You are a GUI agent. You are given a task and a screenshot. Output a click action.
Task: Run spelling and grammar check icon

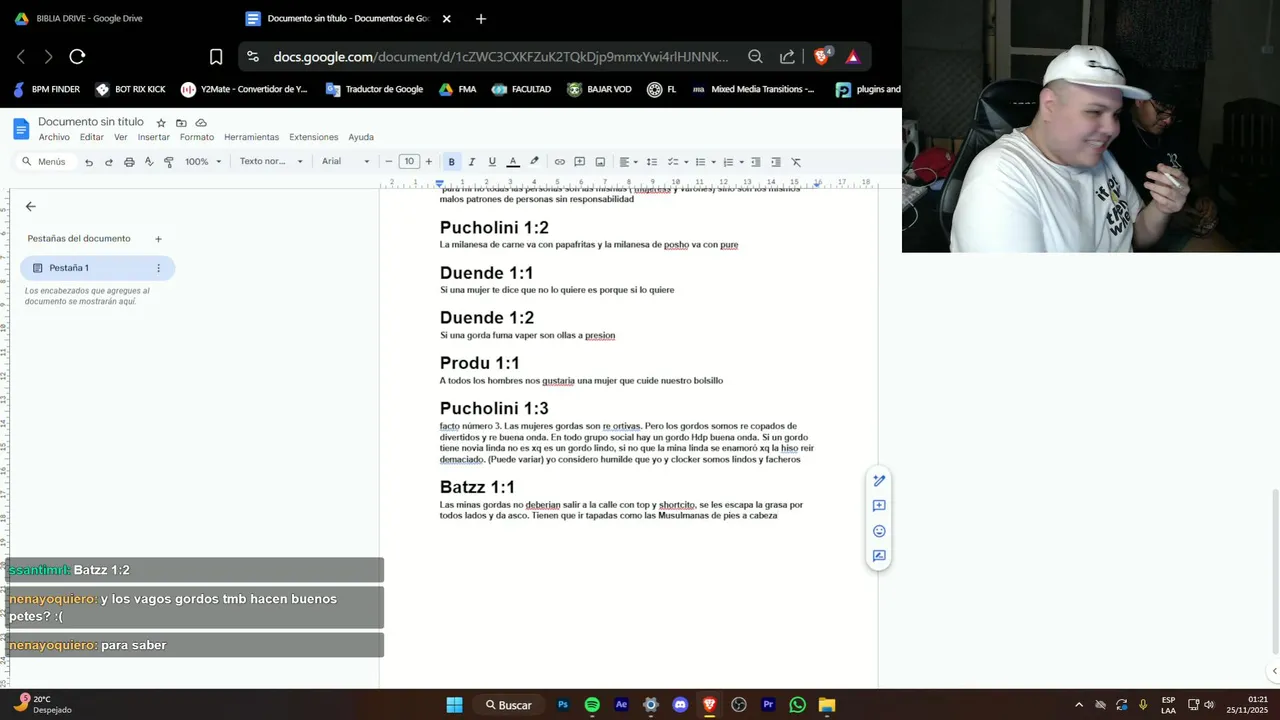click(149, 162)
